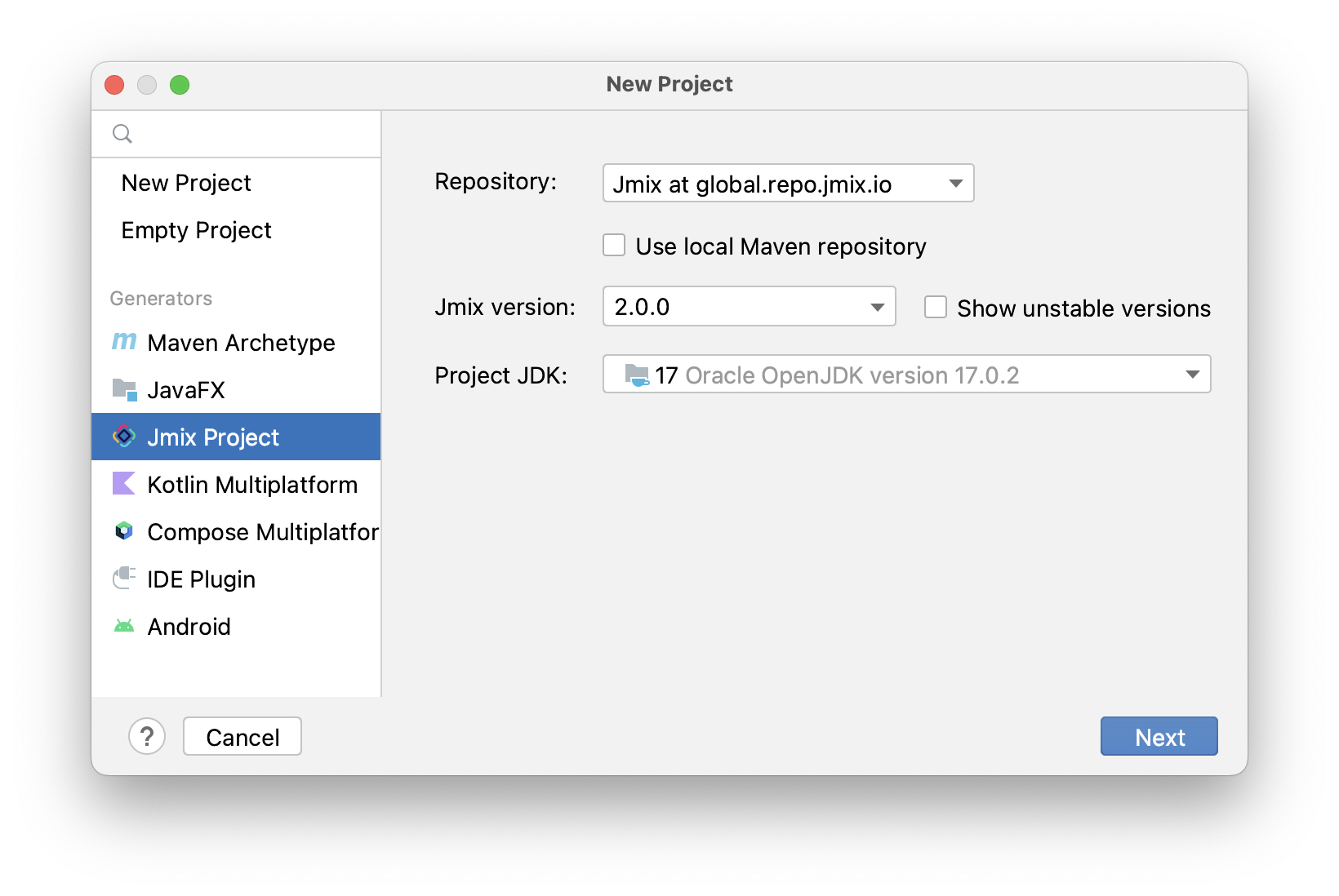Choose Maven Archetype generator
Viewport: 1339px width, 896px height.
(236, 342)
